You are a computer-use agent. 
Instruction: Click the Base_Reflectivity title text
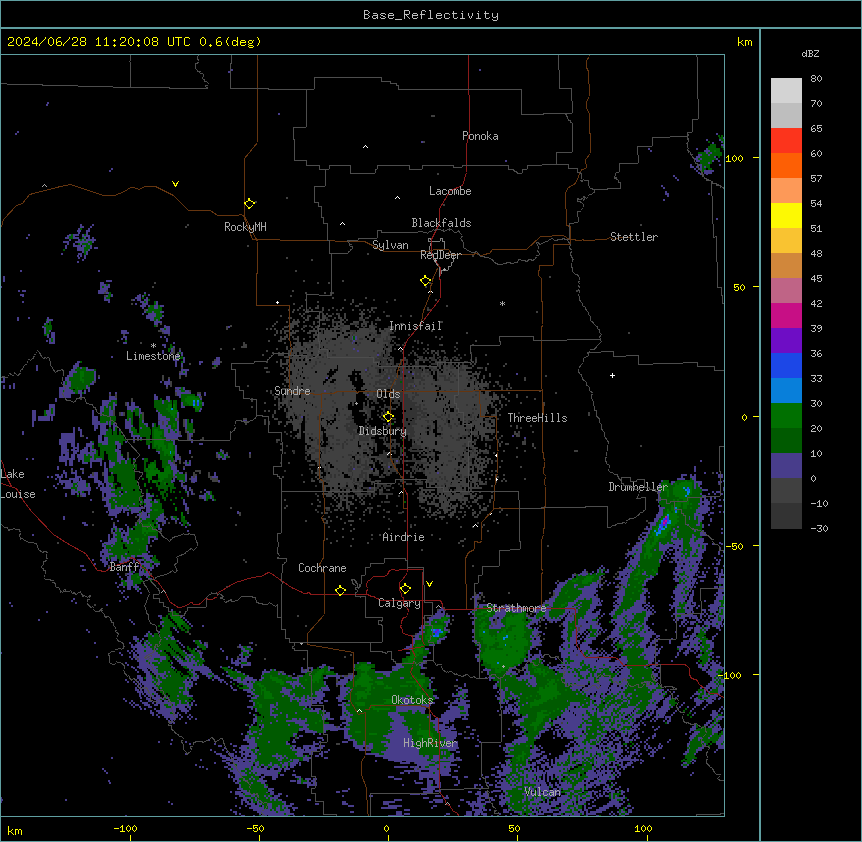pyautogui.click(x=431, y=15)
